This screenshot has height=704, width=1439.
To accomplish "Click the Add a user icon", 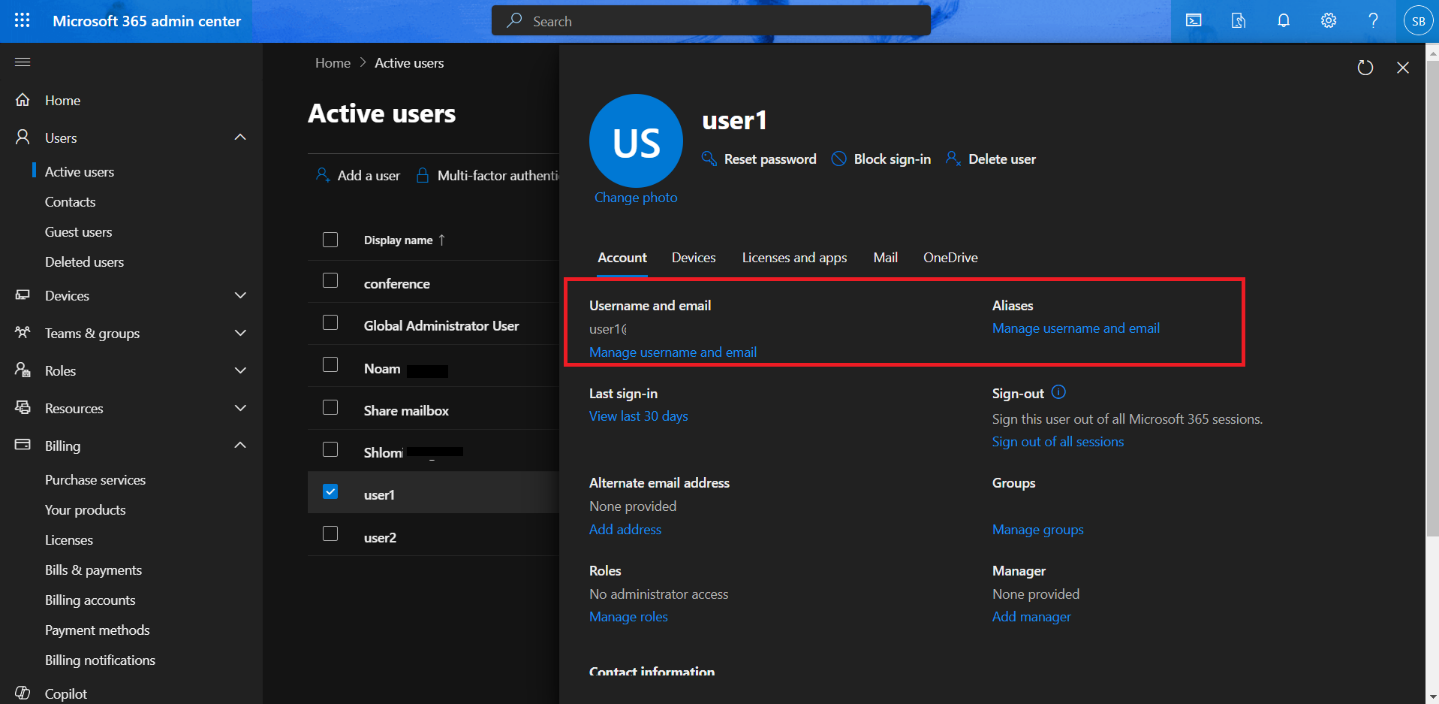I will tap(322, 175).
